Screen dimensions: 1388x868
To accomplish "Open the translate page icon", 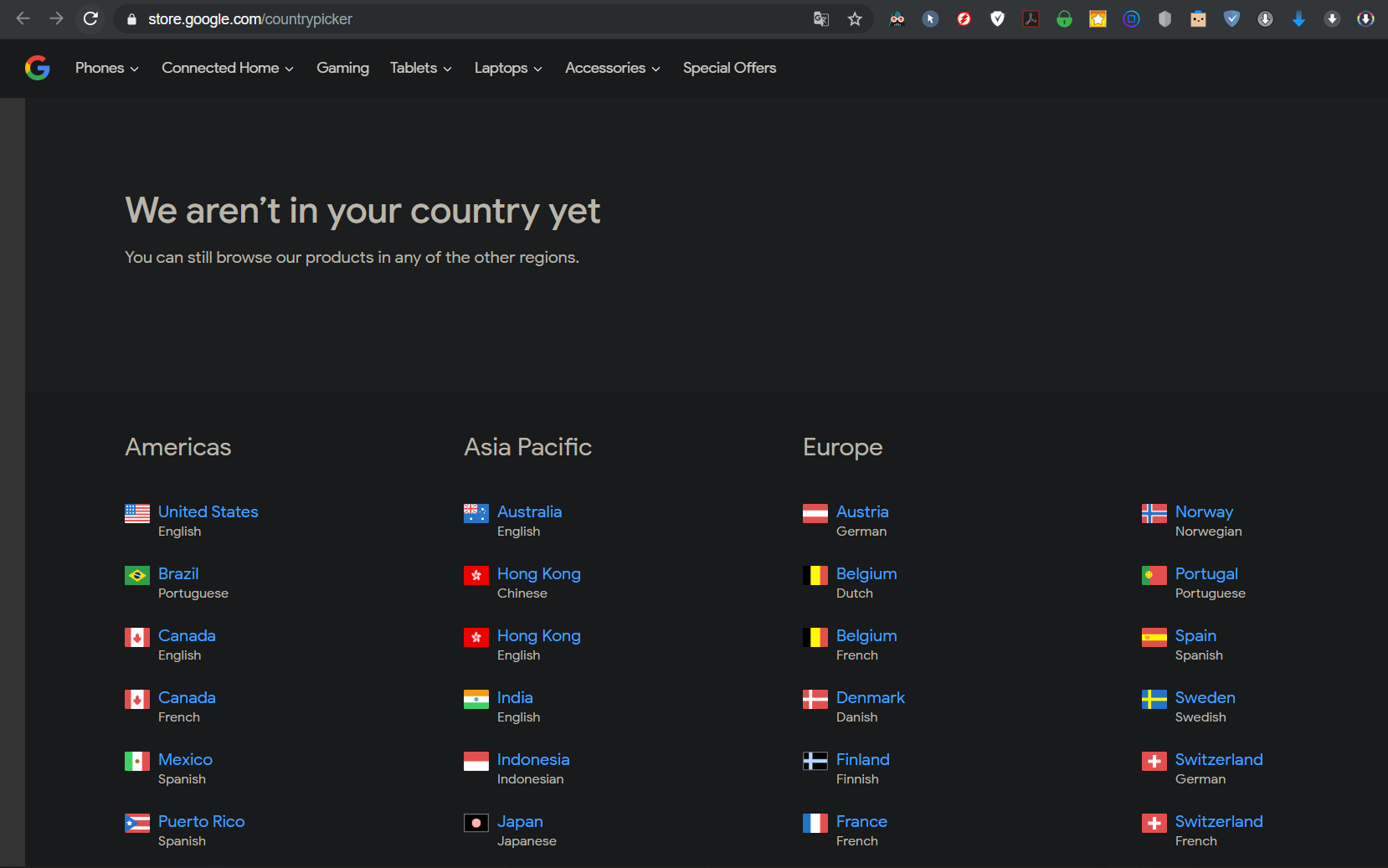I will [x=821, y=19].
